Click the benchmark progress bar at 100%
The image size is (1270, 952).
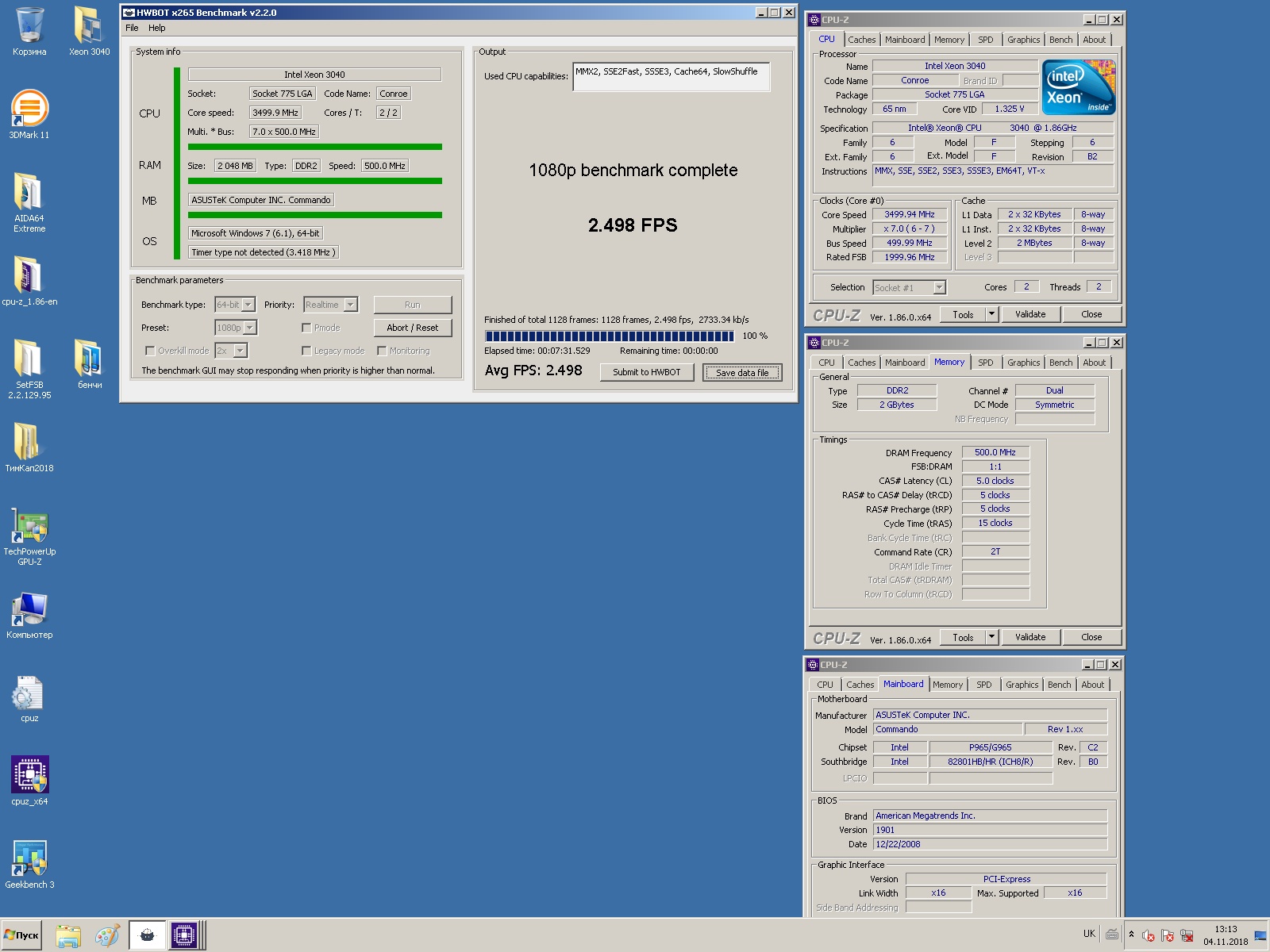click(x=610, y=336)
